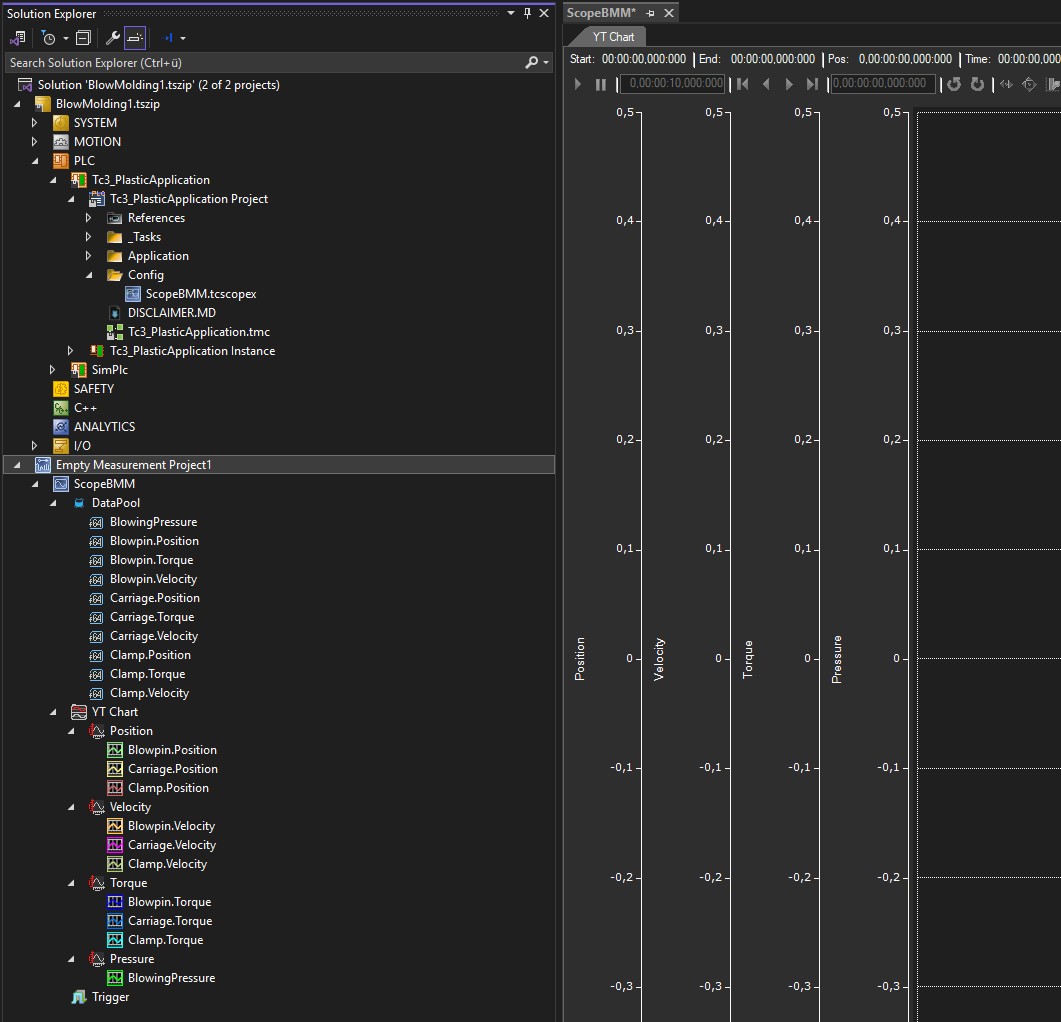Screen dimensions: 1061x1022
Task: Click the position time input field
Action: (x=883, y=83)
